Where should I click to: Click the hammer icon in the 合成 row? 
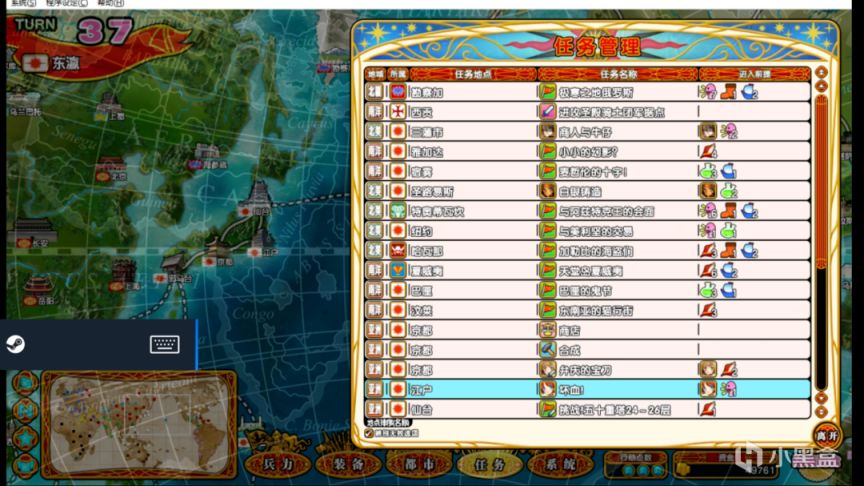point(547,349)
